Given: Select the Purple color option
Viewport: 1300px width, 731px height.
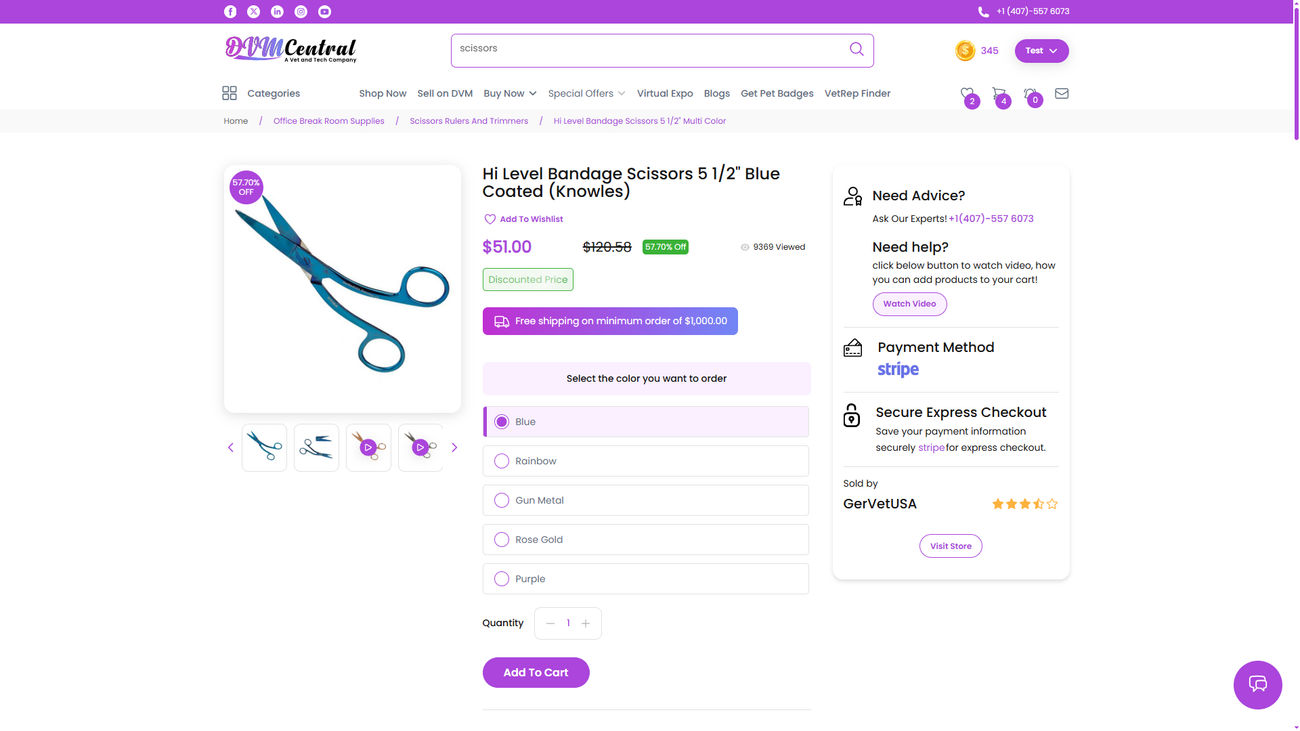Looking at the screenshot, I should (x=502, y=579).
